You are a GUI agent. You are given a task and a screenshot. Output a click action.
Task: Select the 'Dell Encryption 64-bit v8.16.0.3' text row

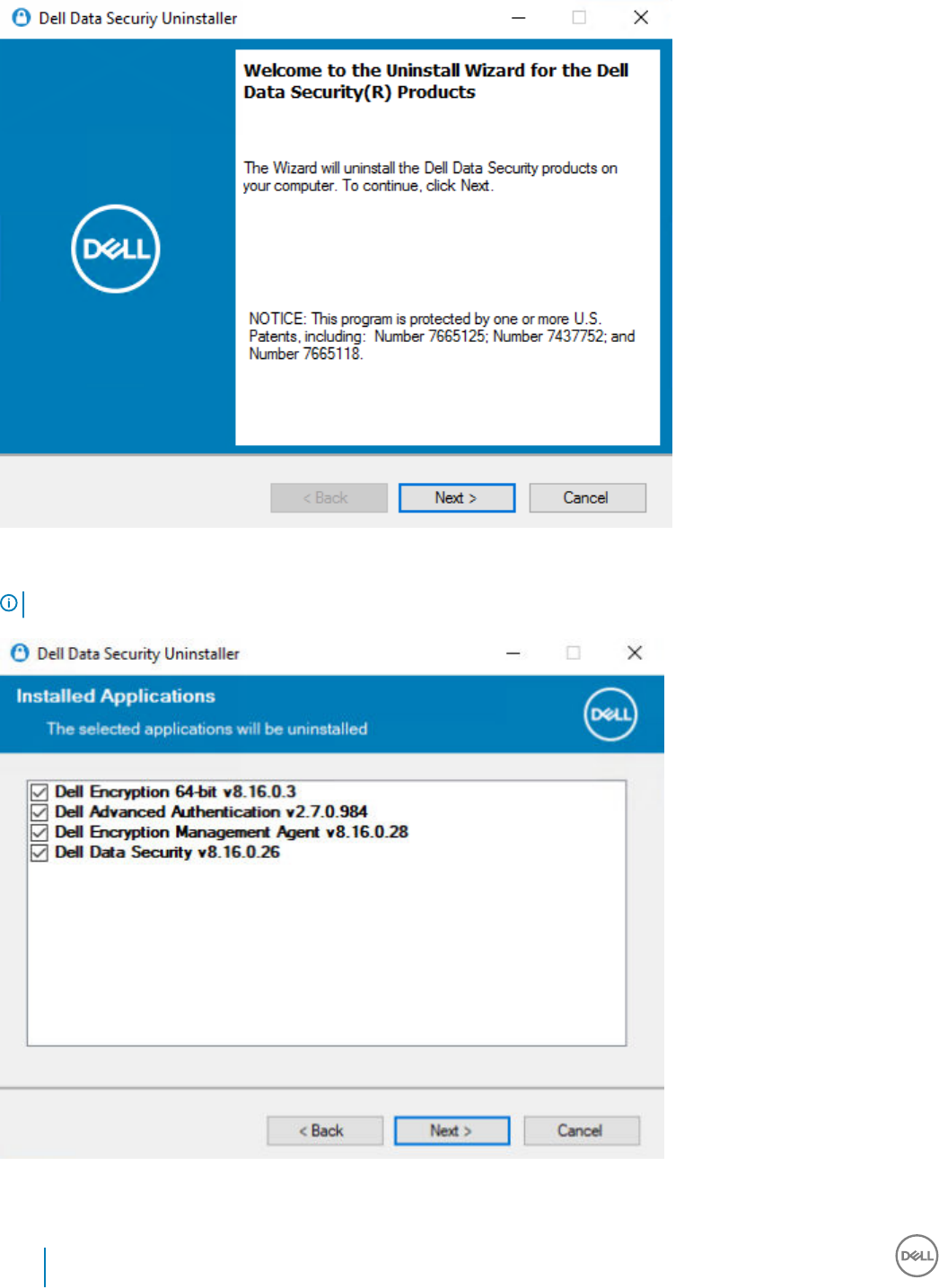coord(175,792)
